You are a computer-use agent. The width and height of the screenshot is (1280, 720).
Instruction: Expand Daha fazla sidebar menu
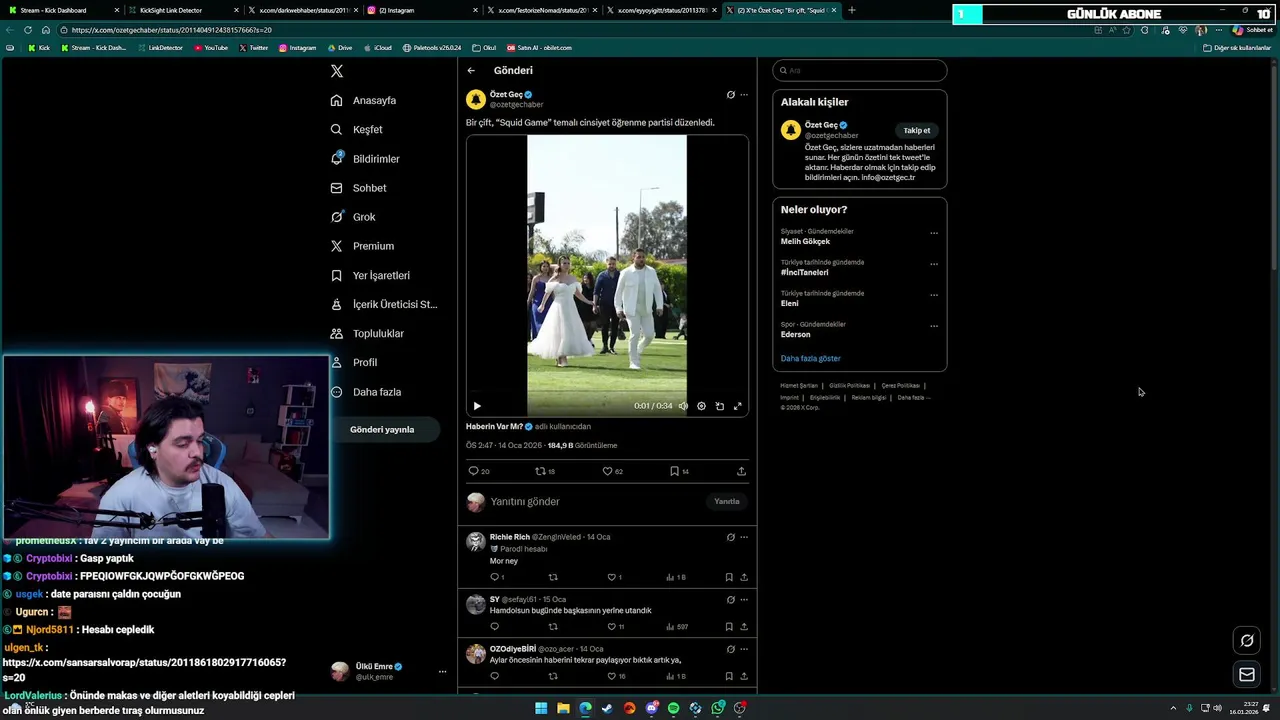click(366, 392)
